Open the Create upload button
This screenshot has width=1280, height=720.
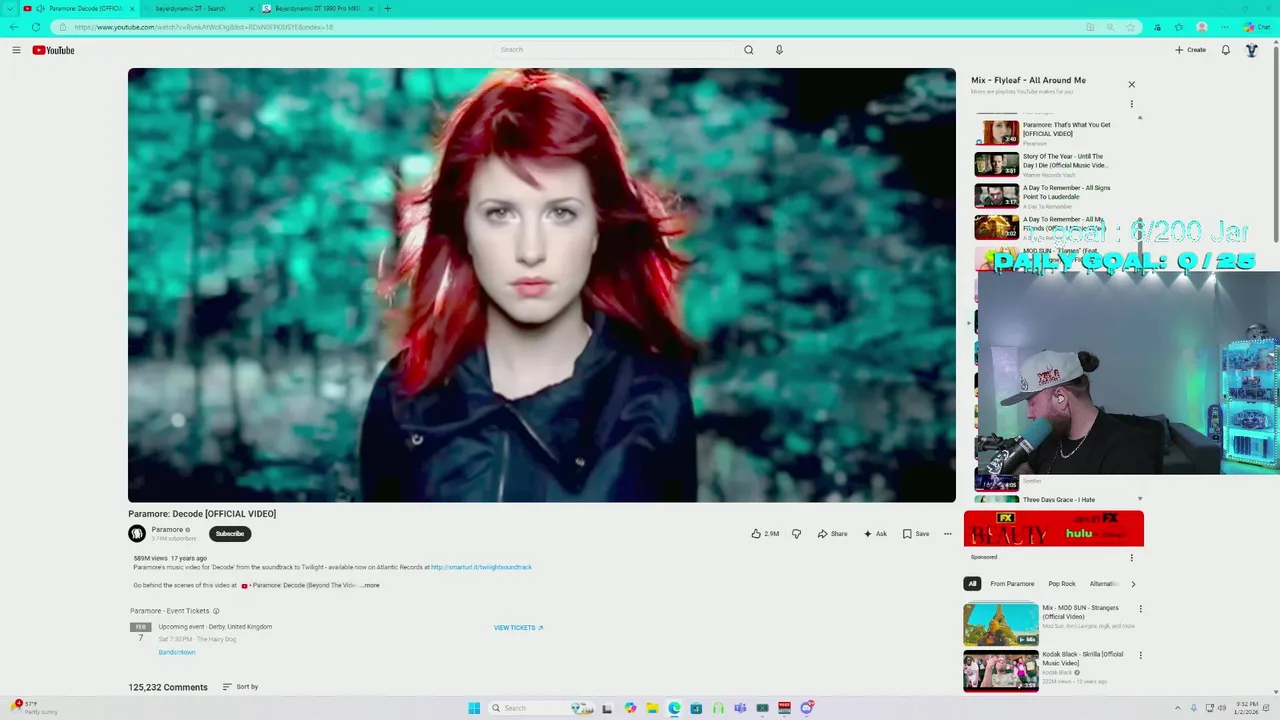1190,50
